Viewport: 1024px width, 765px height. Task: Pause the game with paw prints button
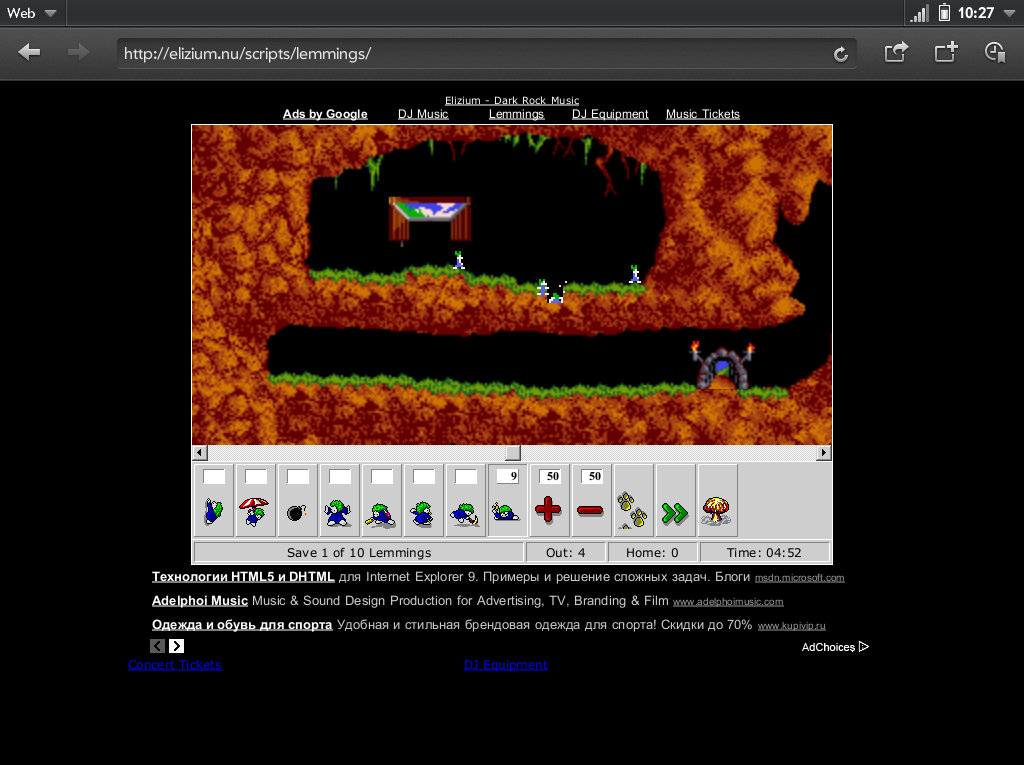[x=633, y=501]
